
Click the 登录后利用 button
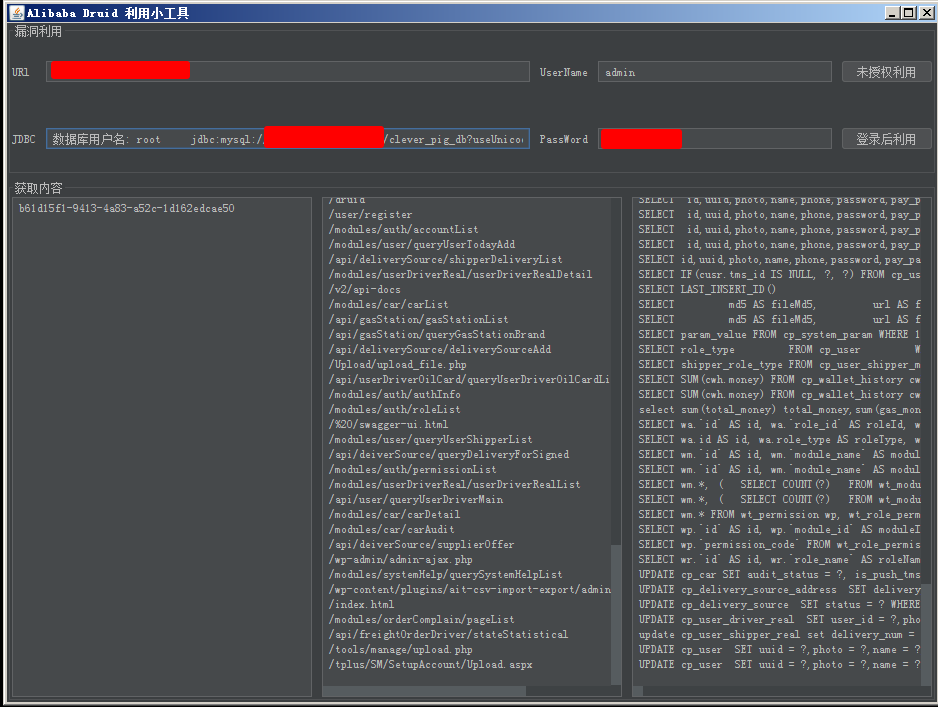tap(886, 139)
